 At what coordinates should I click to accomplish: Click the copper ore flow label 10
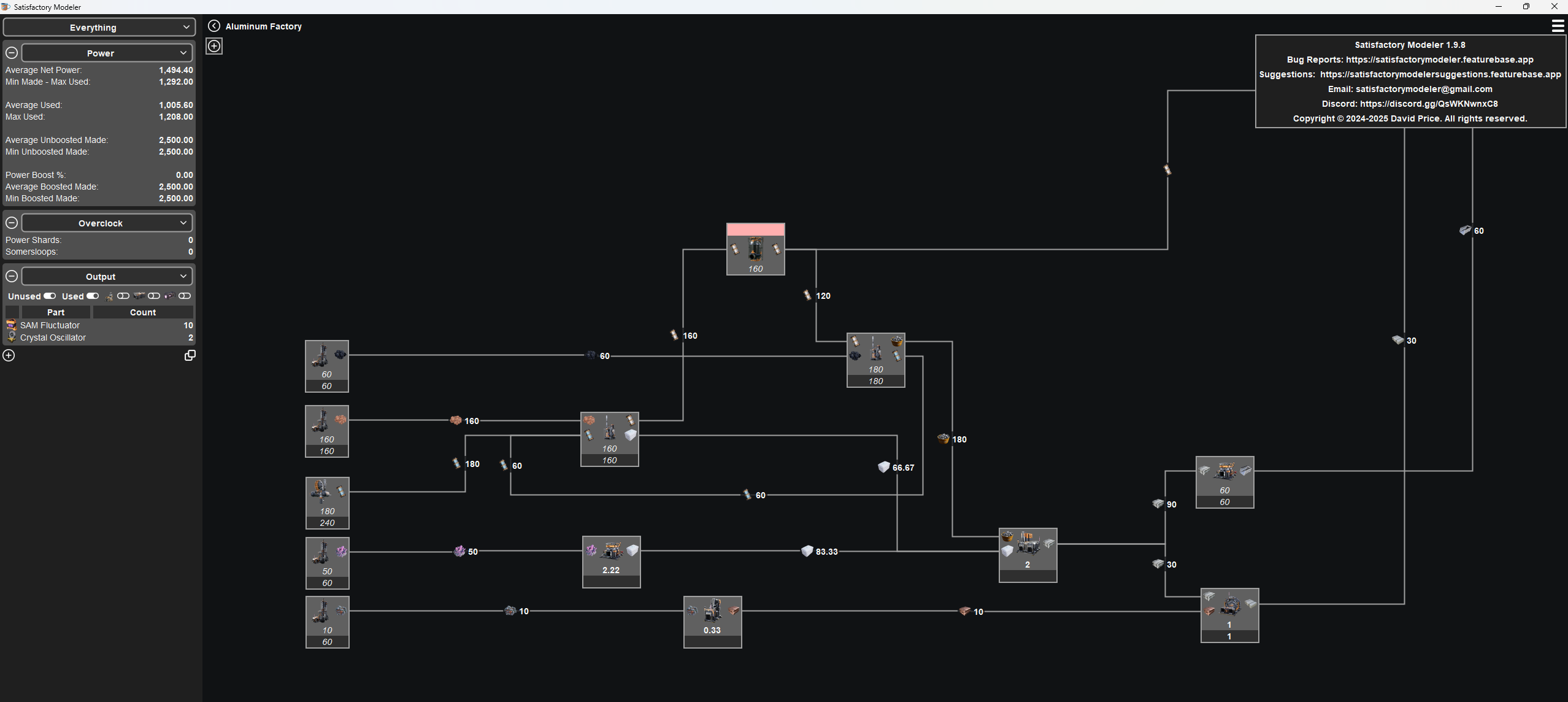coord(524,611)
